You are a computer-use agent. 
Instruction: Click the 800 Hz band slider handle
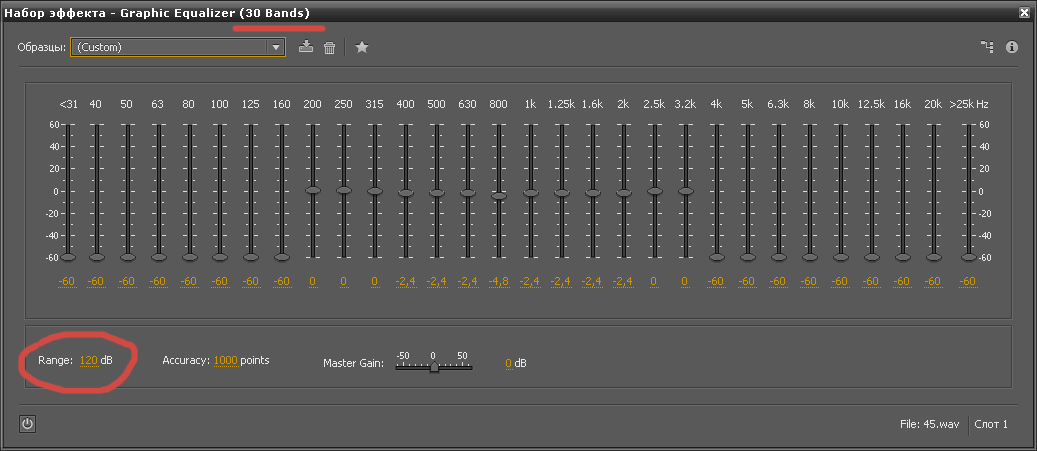click(x=498, y=196)
